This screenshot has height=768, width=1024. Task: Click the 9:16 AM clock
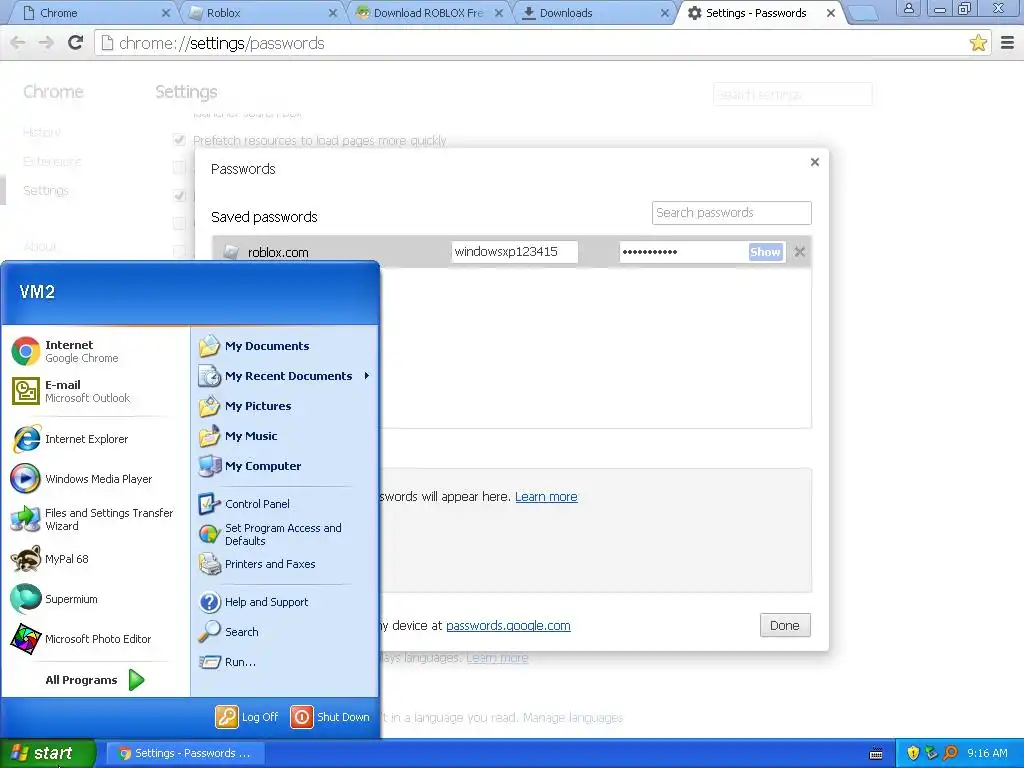(x=987, y=753)
